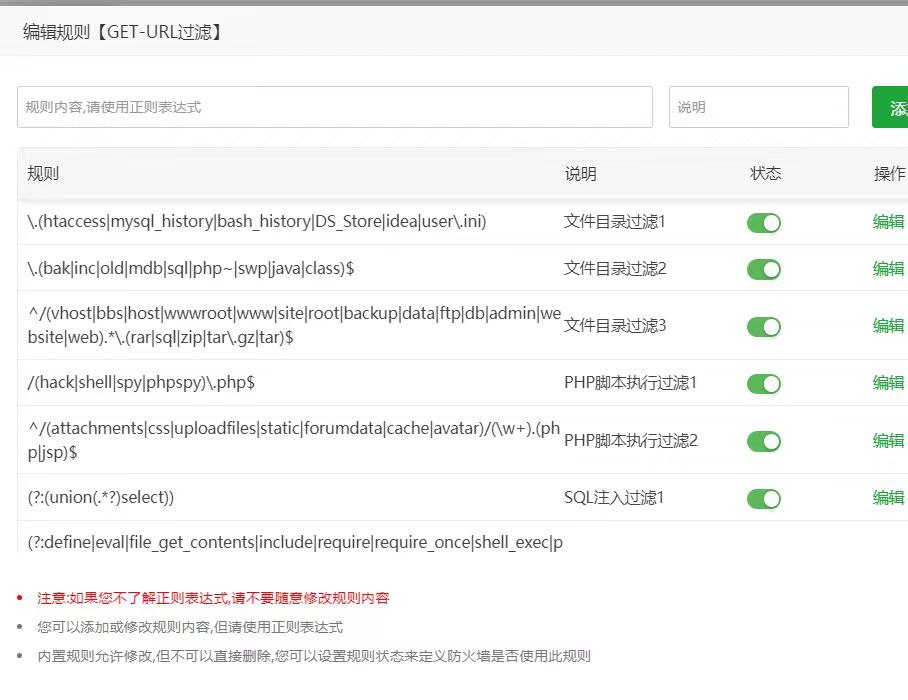
Task: Disable the SQL注入过滤1 rule switch
Action: click(763, 498)
